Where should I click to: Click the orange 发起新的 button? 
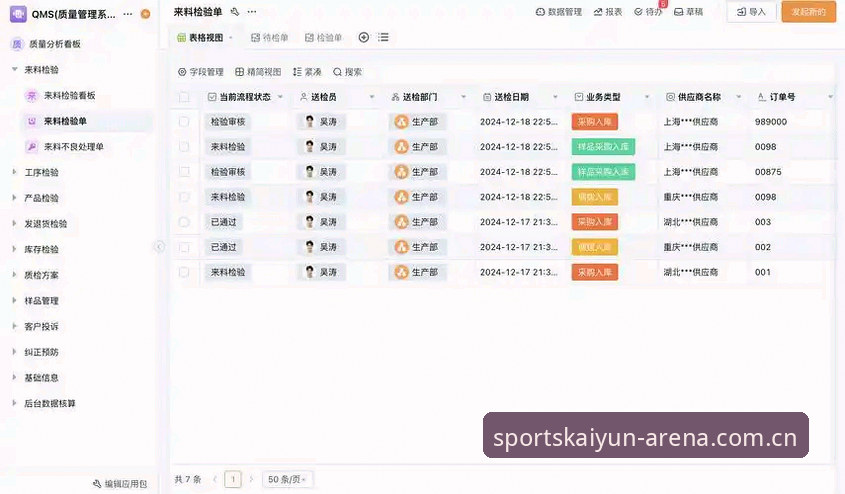(x=808, y=12)
